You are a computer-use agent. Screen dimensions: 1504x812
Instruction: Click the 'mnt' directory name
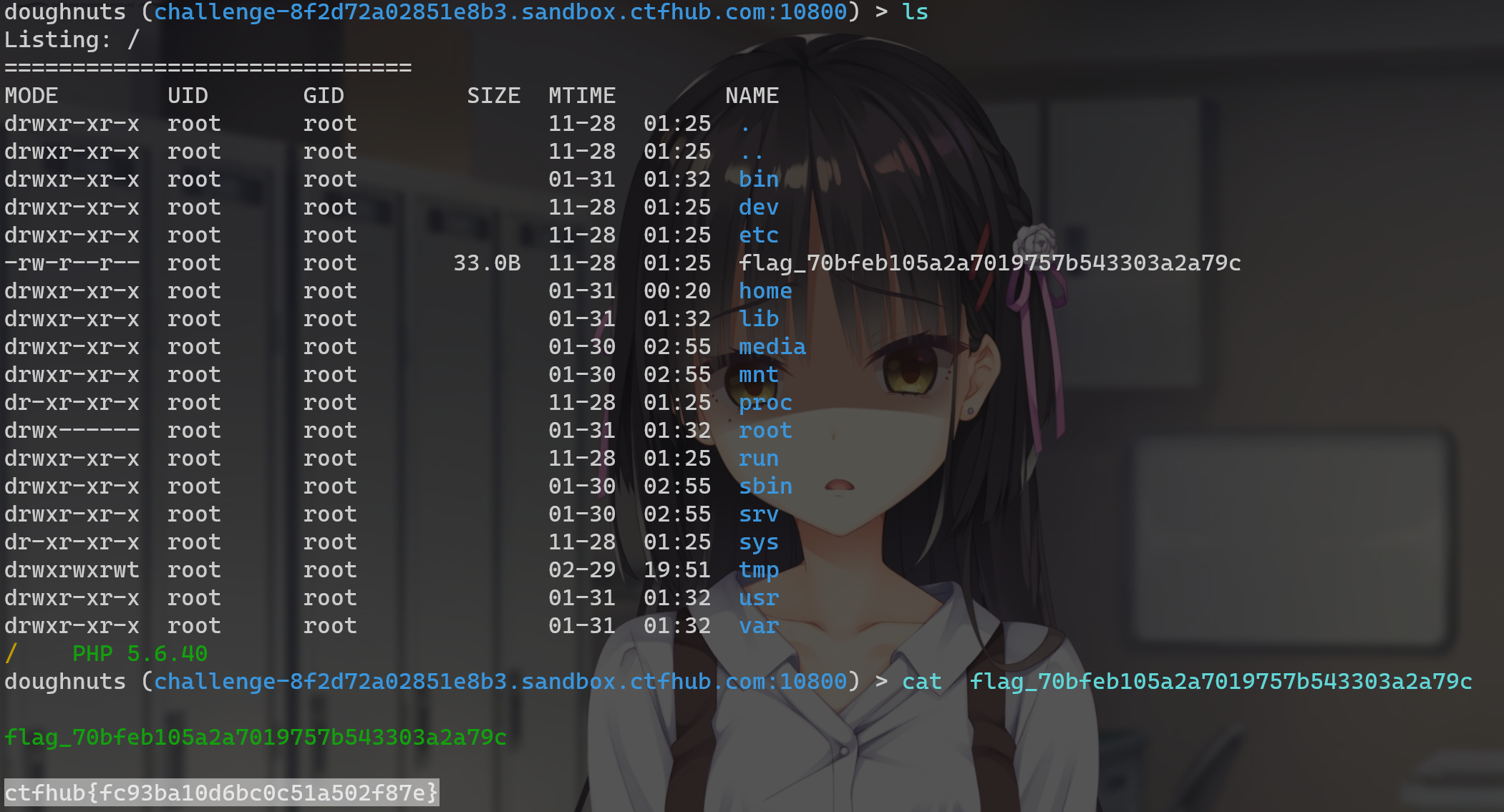pos(759,375)
